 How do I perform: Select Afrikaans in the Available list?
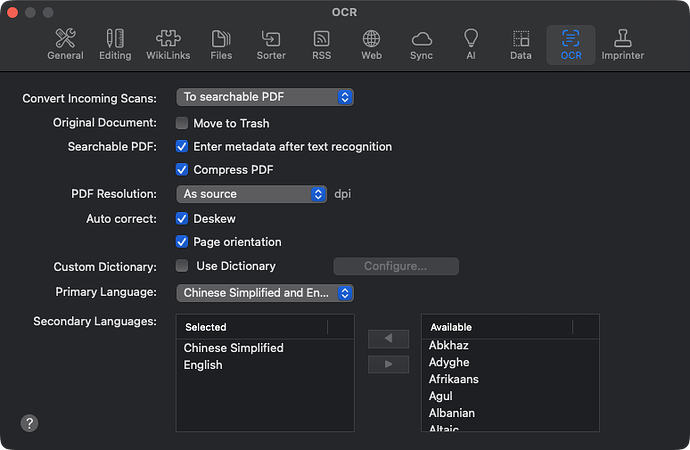[x=453, y=379]
